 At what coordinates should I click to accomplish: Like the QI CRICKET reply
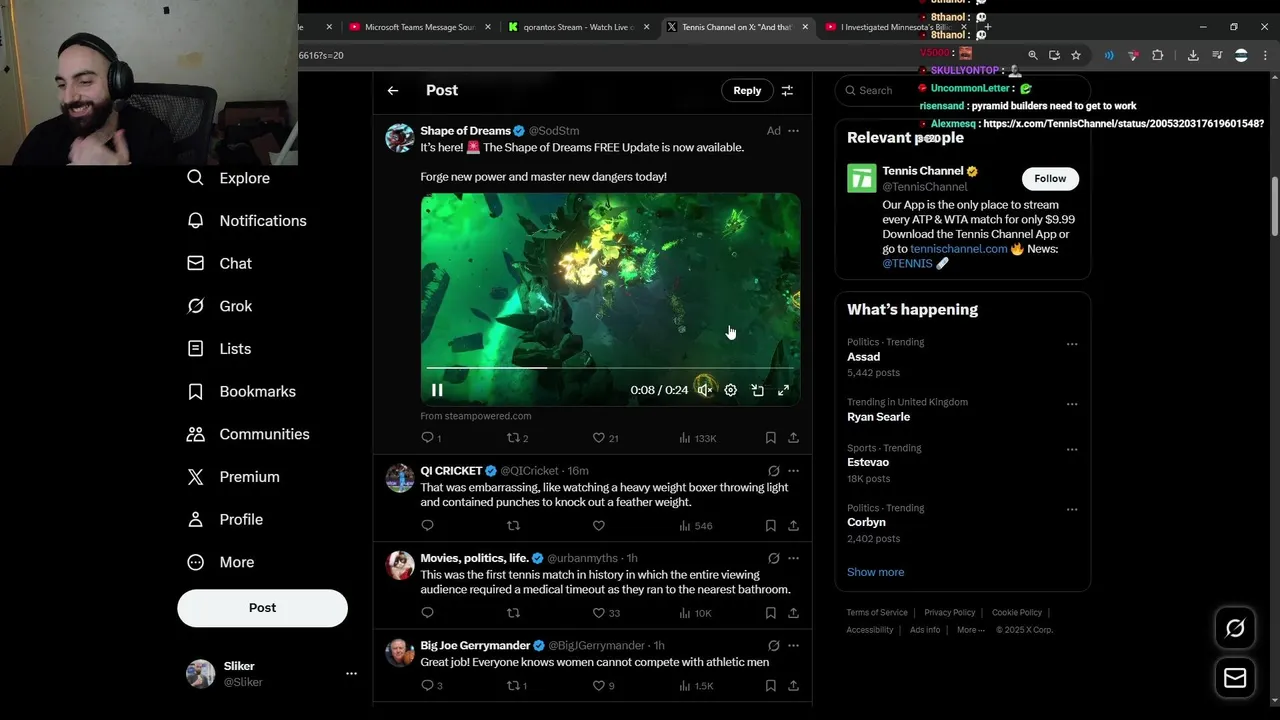[599, 526]
